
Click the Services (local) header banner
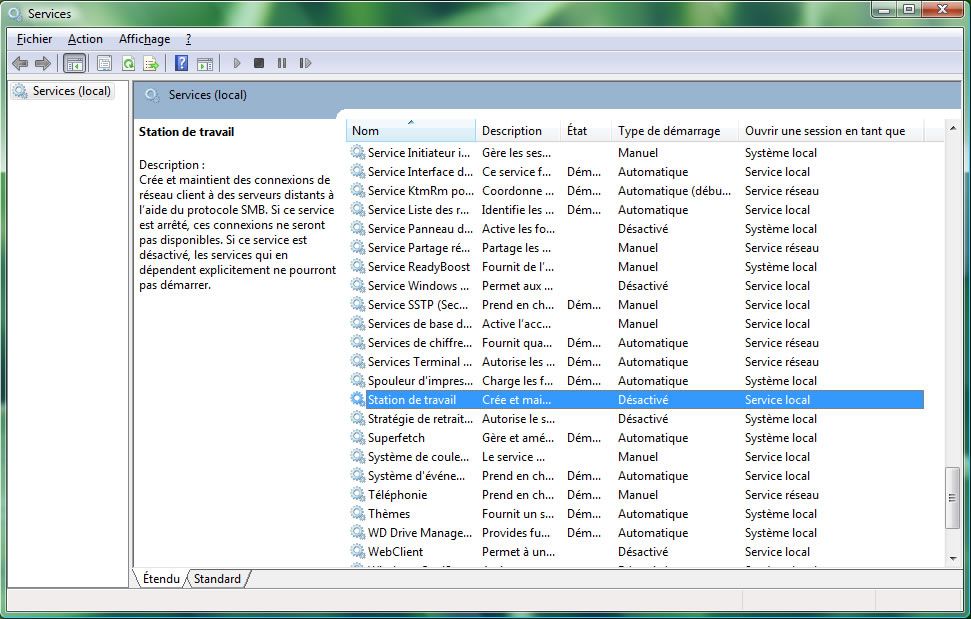click(x=547, y=95)
